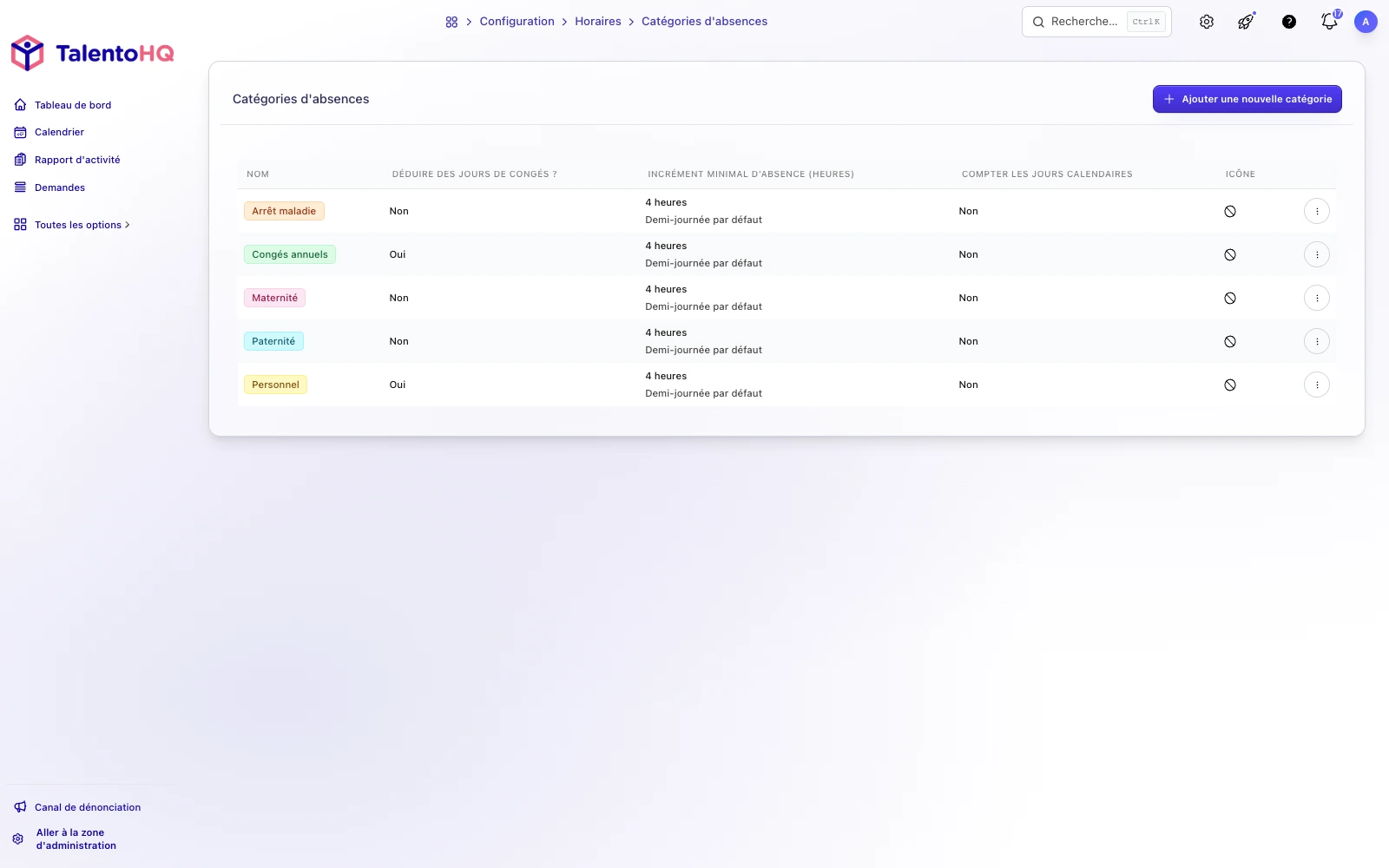
Task: Open options menu for Maternité row
Action: coord(1317,298)
